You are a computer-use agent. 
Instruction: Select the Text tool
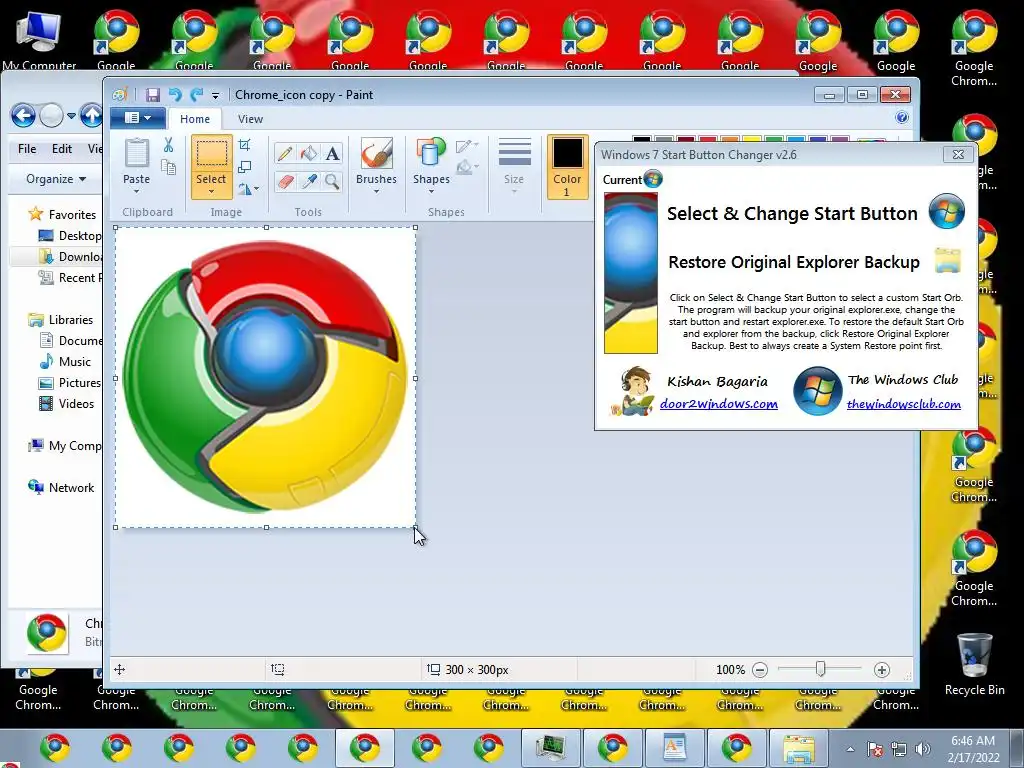(332, 153)
